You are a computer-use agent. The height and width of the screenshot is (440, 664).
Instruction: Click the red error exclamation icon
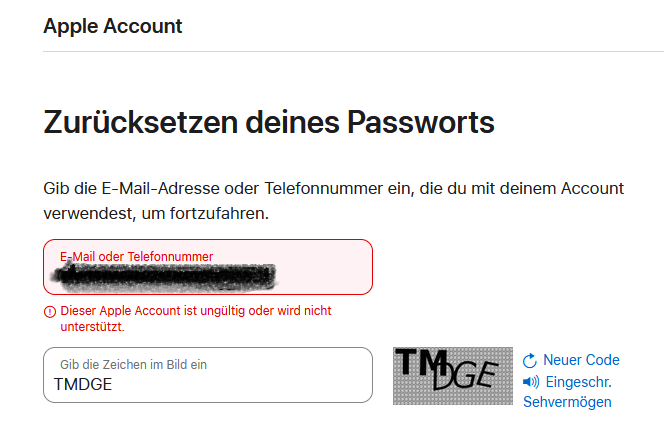point(50,311)
